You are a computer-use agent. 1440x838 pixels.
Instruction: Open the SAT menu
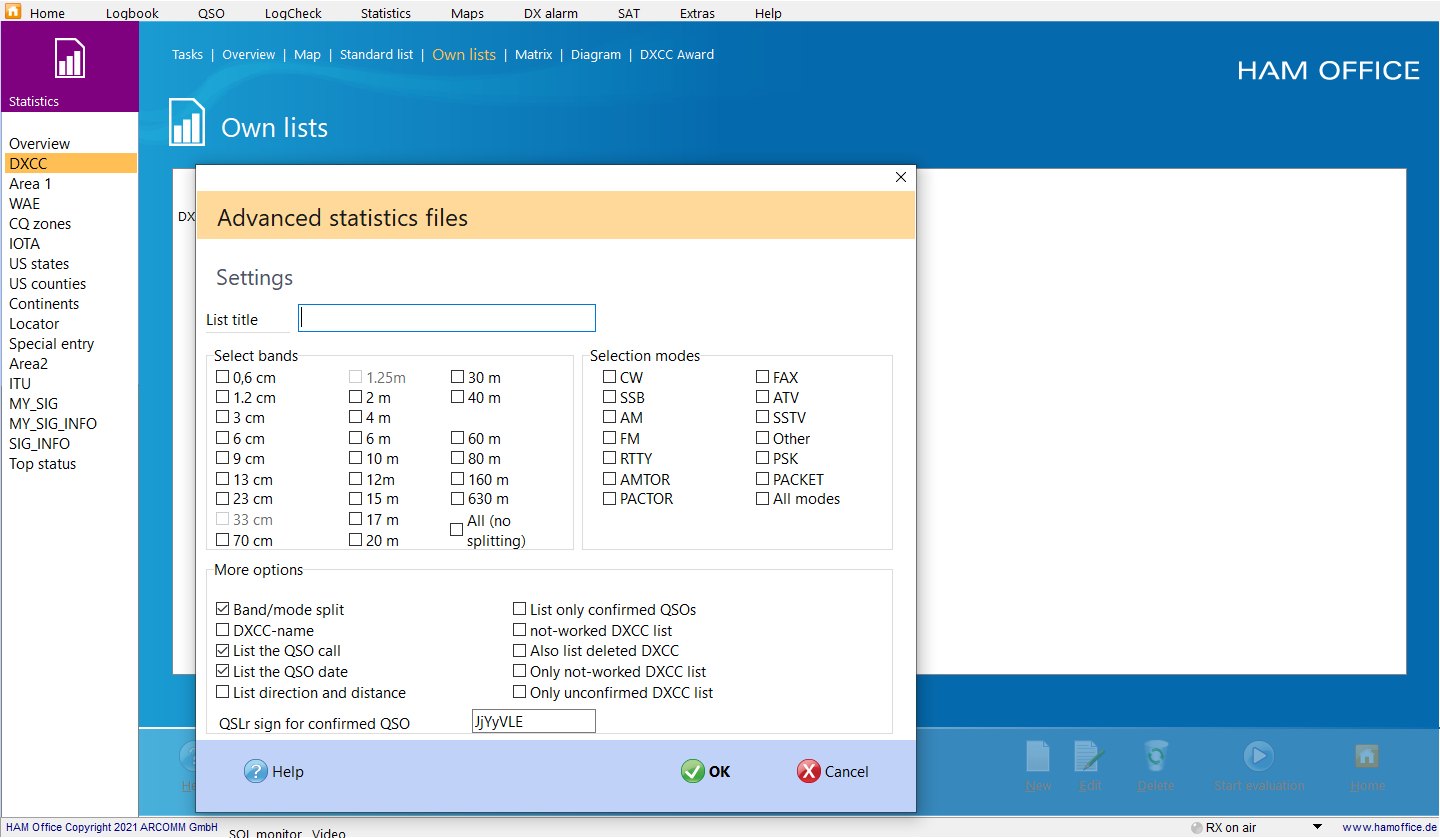pos(628,13)
